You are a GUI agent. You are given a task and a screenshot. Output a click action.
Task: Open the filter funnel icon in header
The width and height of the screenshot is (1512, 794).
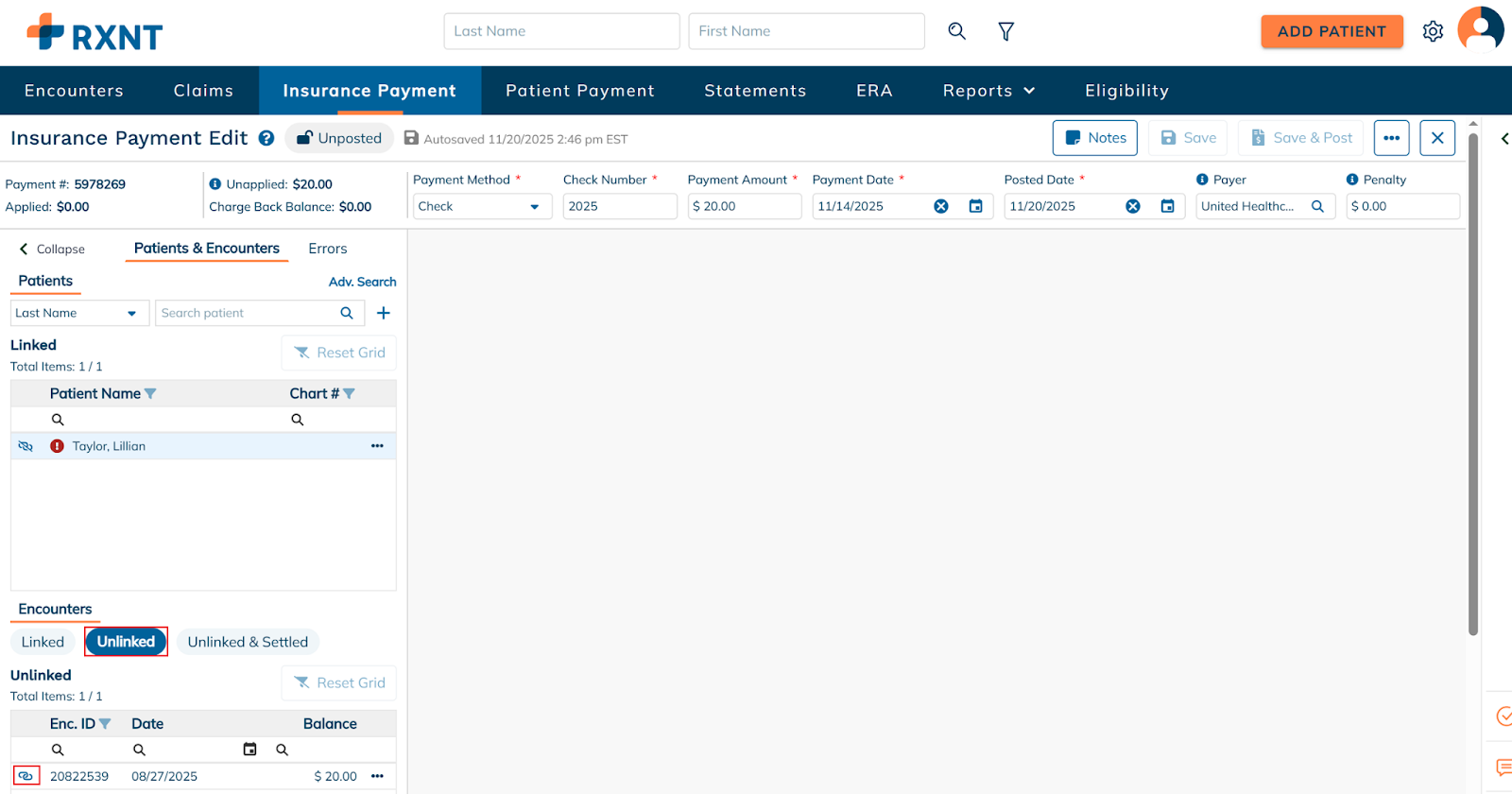[1006, 31]
